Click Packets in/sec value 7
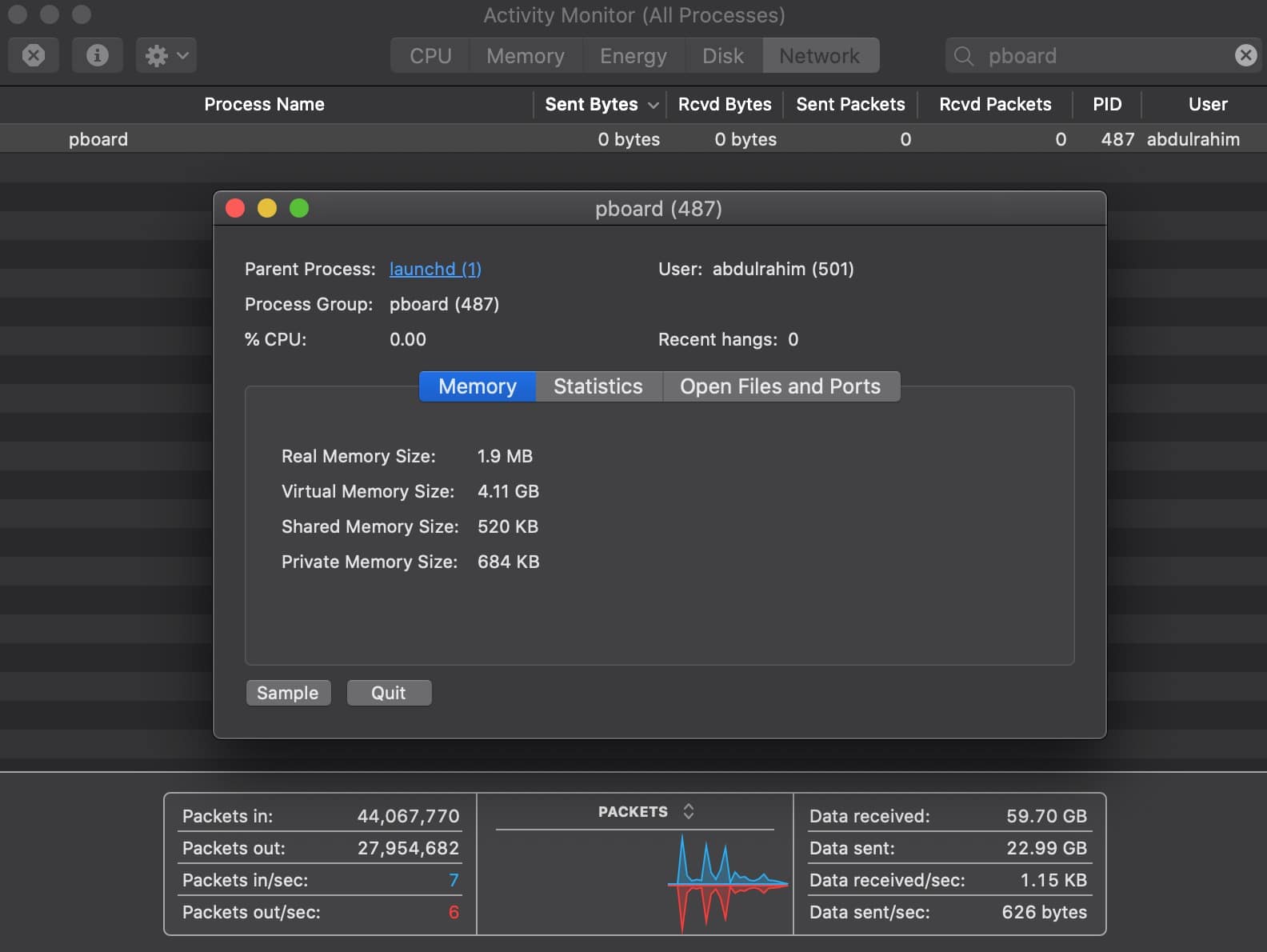1267x952 pixels. [454, 880]
